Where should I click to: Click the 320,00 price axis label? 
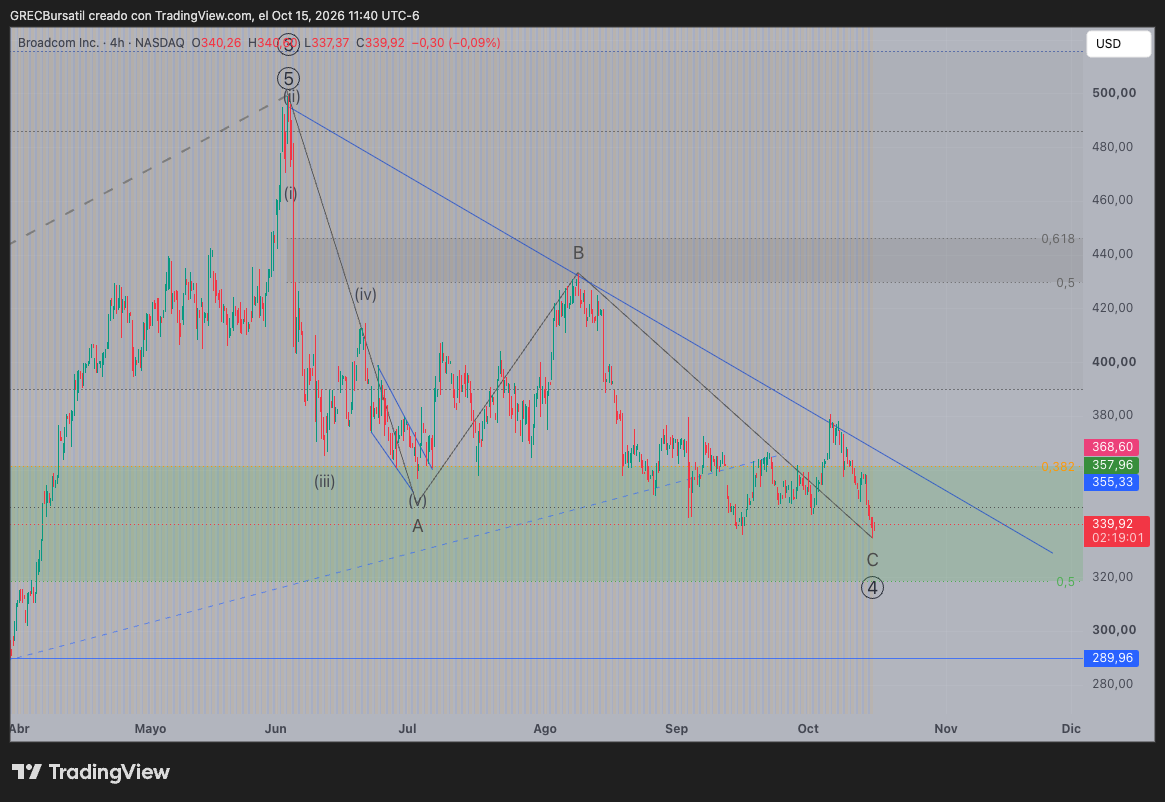1112,576
